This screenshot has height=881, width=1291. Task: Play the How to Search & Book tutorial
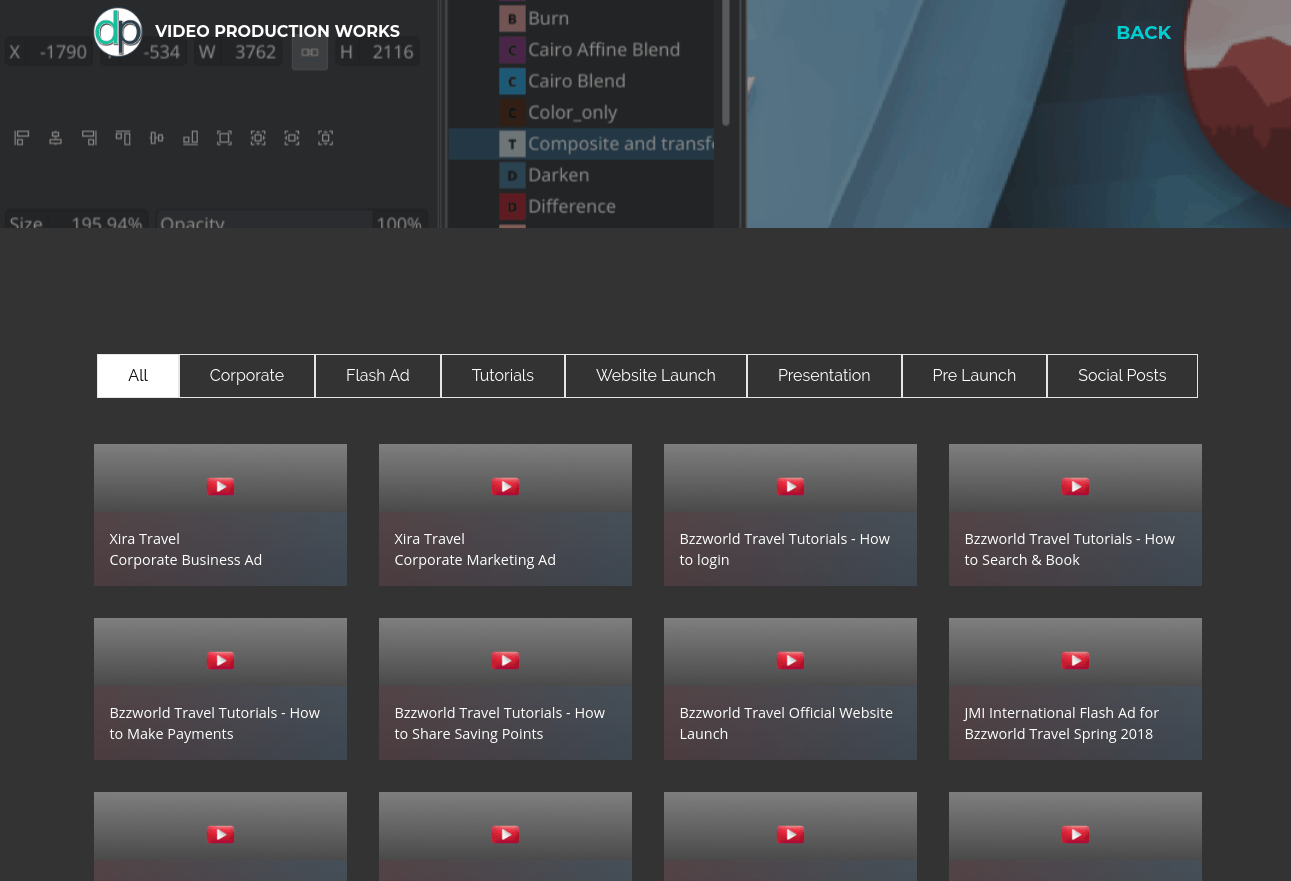point(1075,487)
